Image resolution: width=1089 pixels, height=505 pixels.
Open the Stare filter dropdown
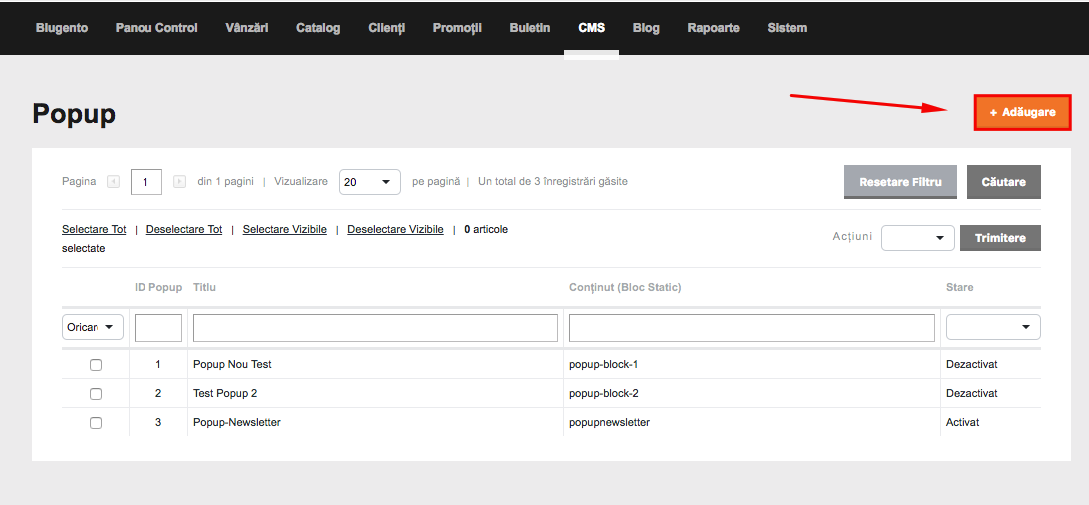[x=993, y=327]
